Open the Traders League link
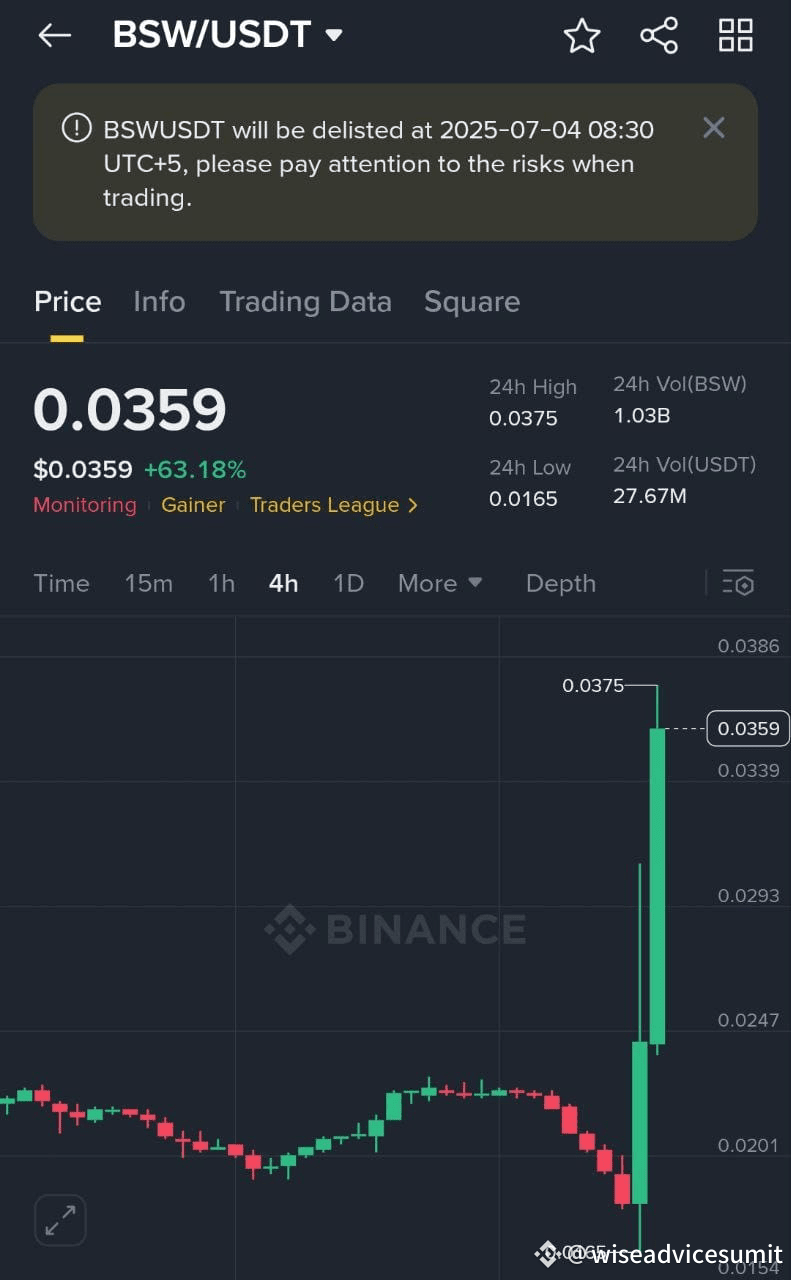This screenshot has width=791, height=1280. pos(334,505)
